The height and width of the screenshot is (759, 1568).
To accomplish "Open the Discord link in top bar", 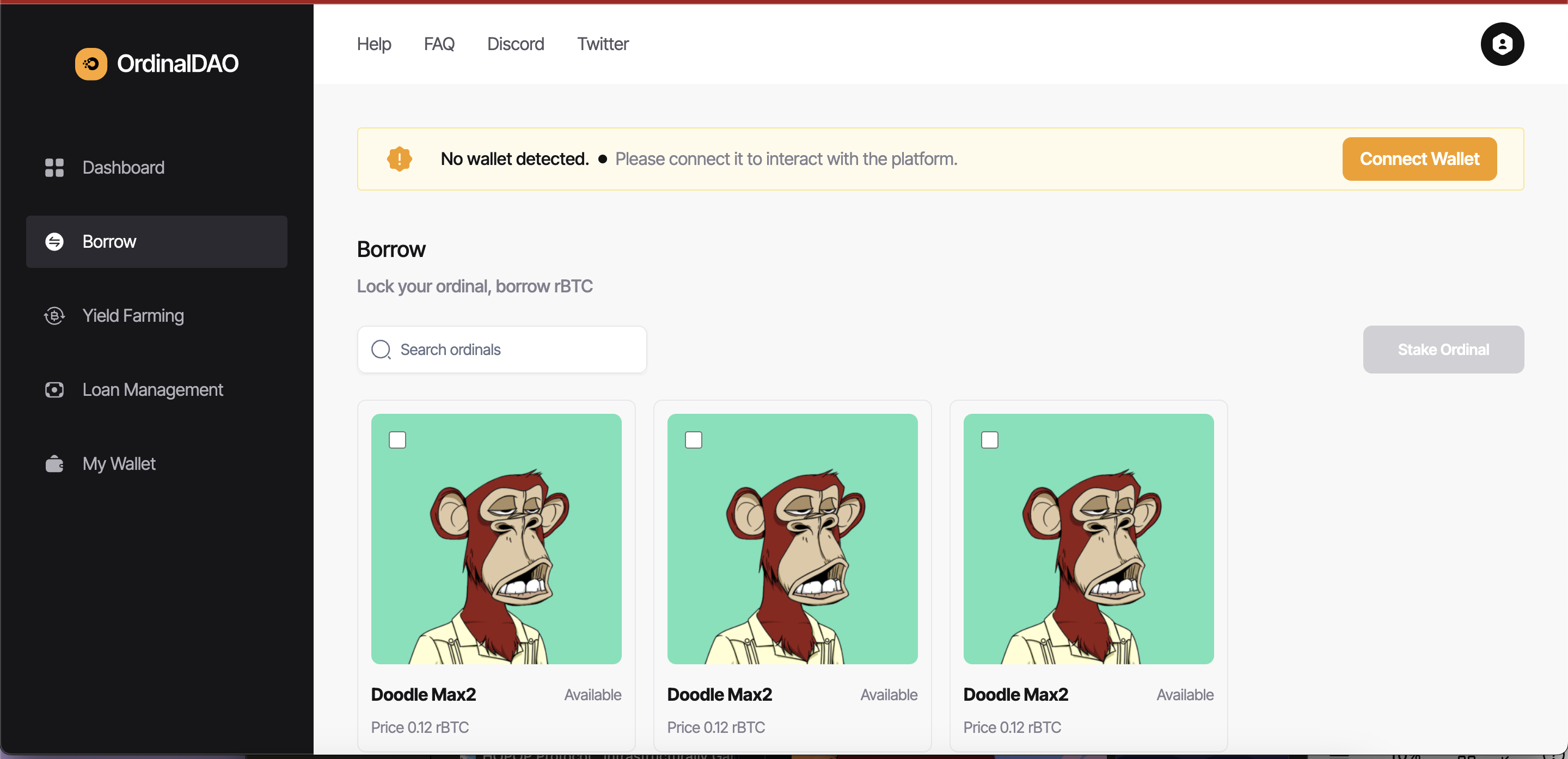I will click(515, 44).
